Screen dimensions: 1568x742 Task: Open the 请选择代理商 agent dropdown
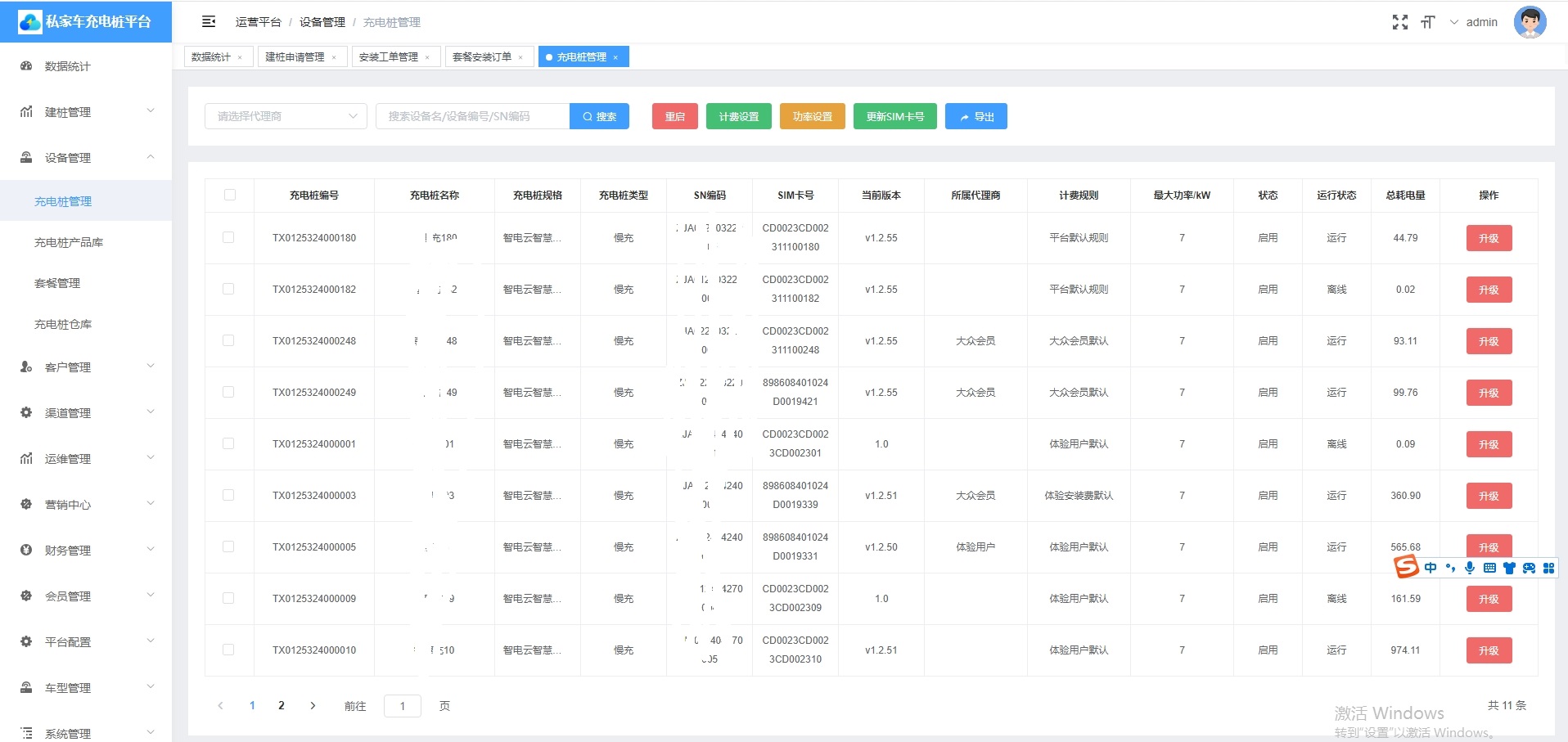tap(286, 116)
